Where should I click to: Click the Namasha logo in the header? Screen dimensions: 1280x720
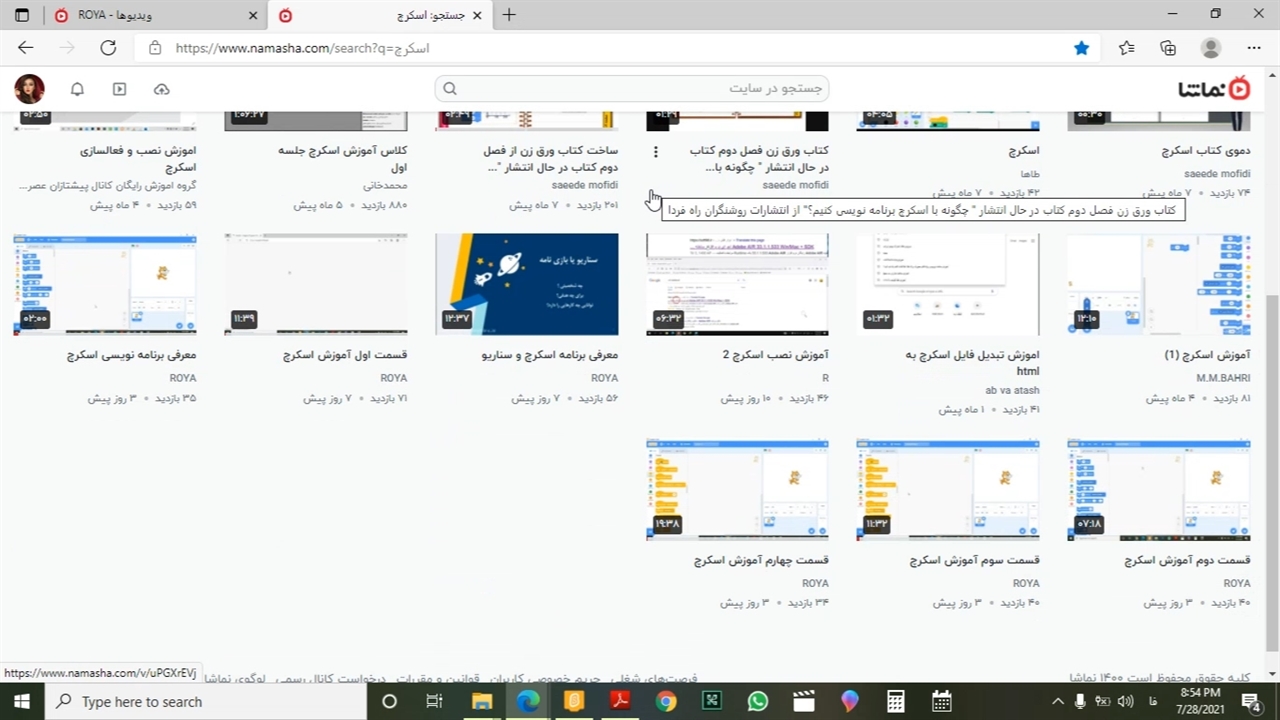point(1214,89)
